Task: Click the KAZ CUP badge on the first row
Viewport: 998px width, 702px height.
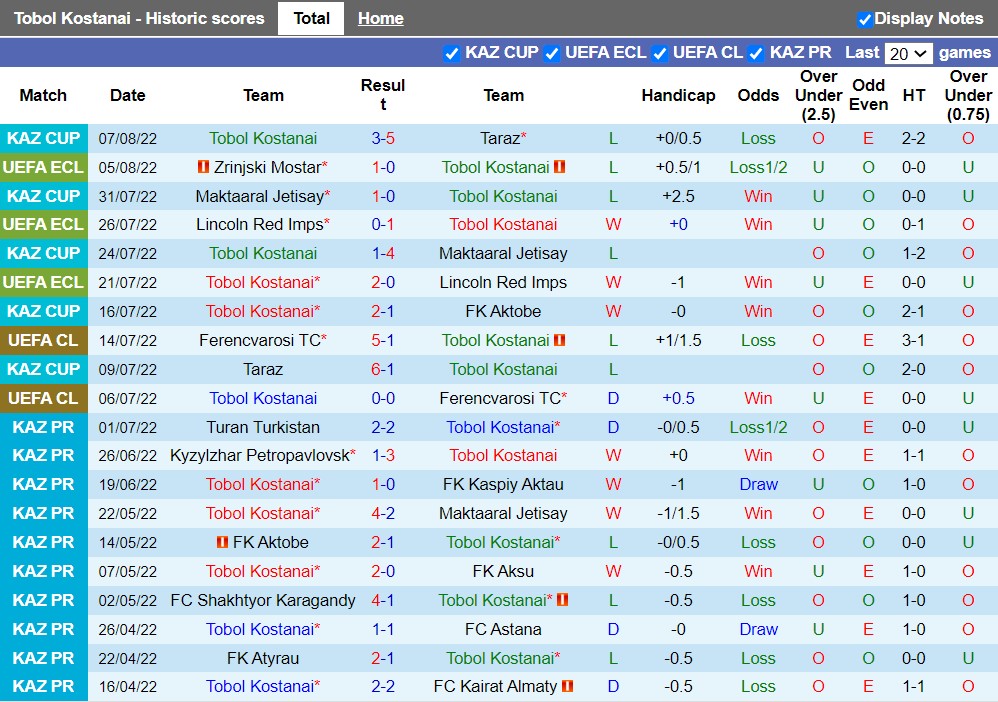Action: pyautogui.click(x=44, y=138)
